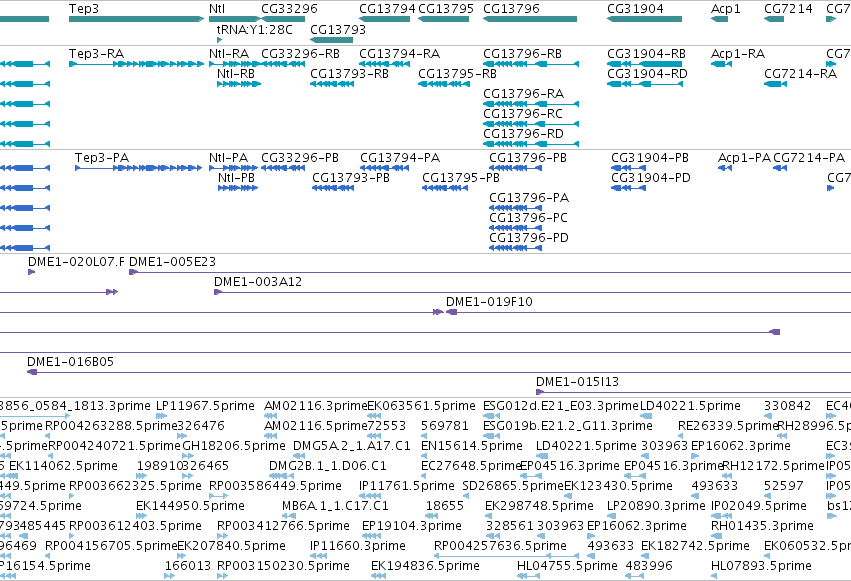The height and width of the screenshot is (581, 851).
Task: Click the DMG5A.2_1.A17.C1 EST label
Action: [x=352, y=446]
